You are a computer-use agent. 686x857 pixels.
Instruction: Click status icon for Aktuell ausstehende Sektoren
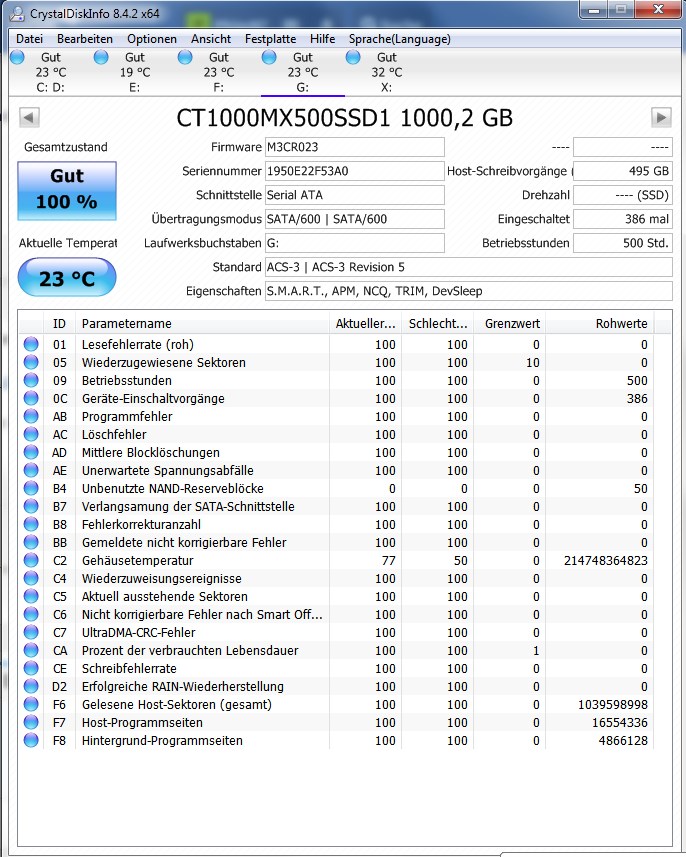(x=31, y=597)
